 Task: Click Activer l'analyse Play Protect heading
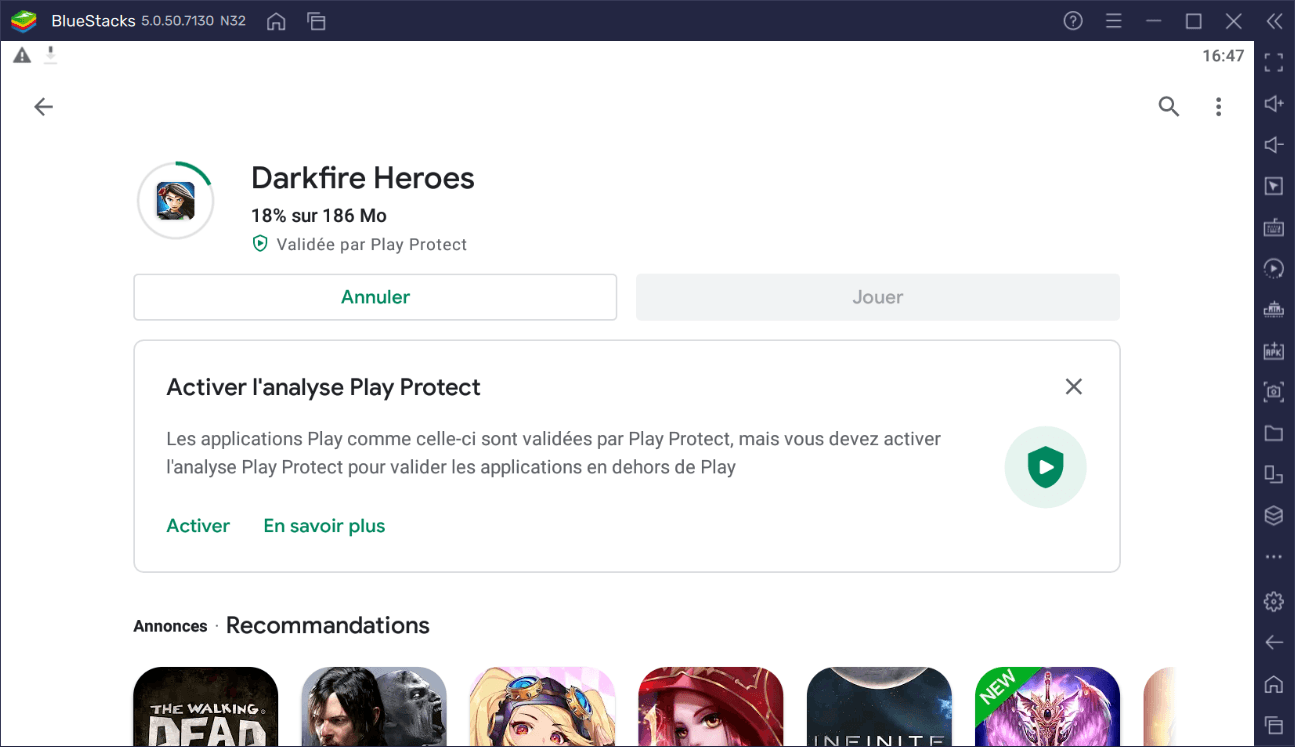323,387
